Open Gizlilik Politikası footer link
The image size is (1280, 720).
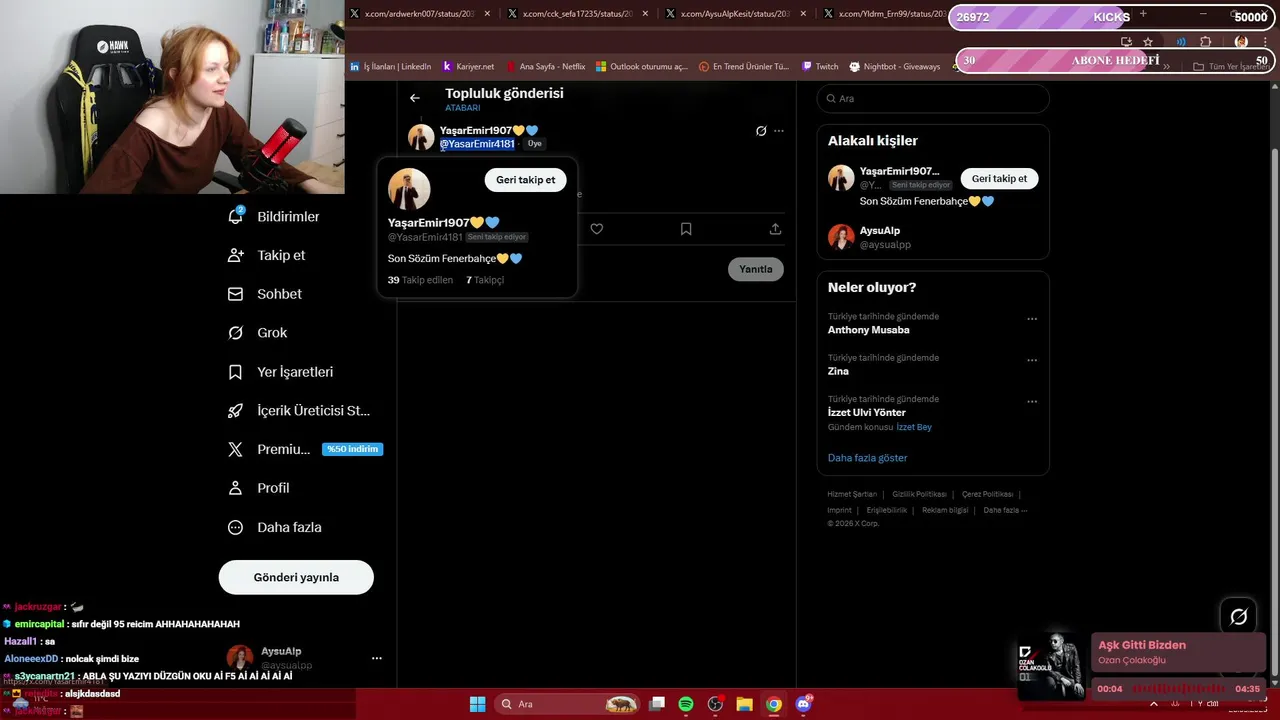[919, 494]
